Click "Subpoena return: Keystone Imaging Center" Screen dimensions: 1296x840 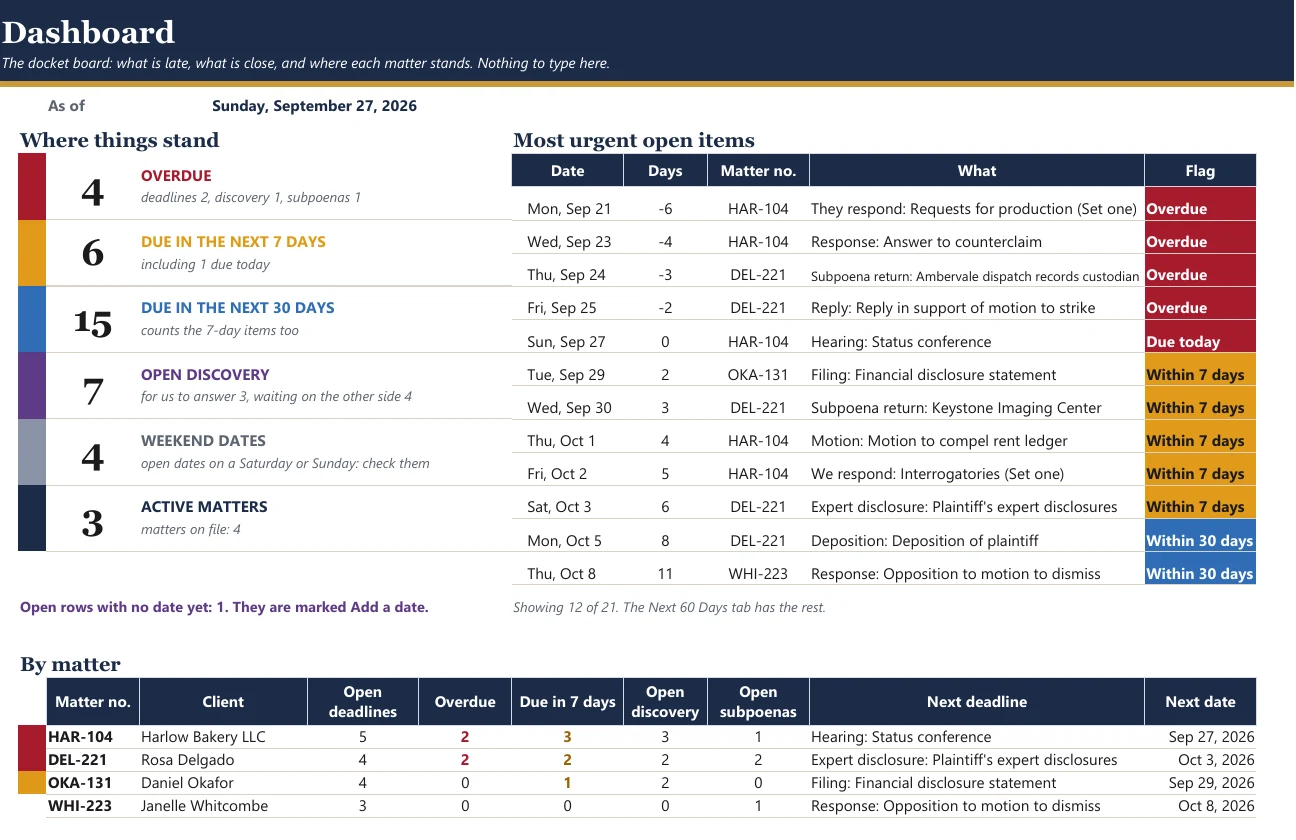[956, 408]
